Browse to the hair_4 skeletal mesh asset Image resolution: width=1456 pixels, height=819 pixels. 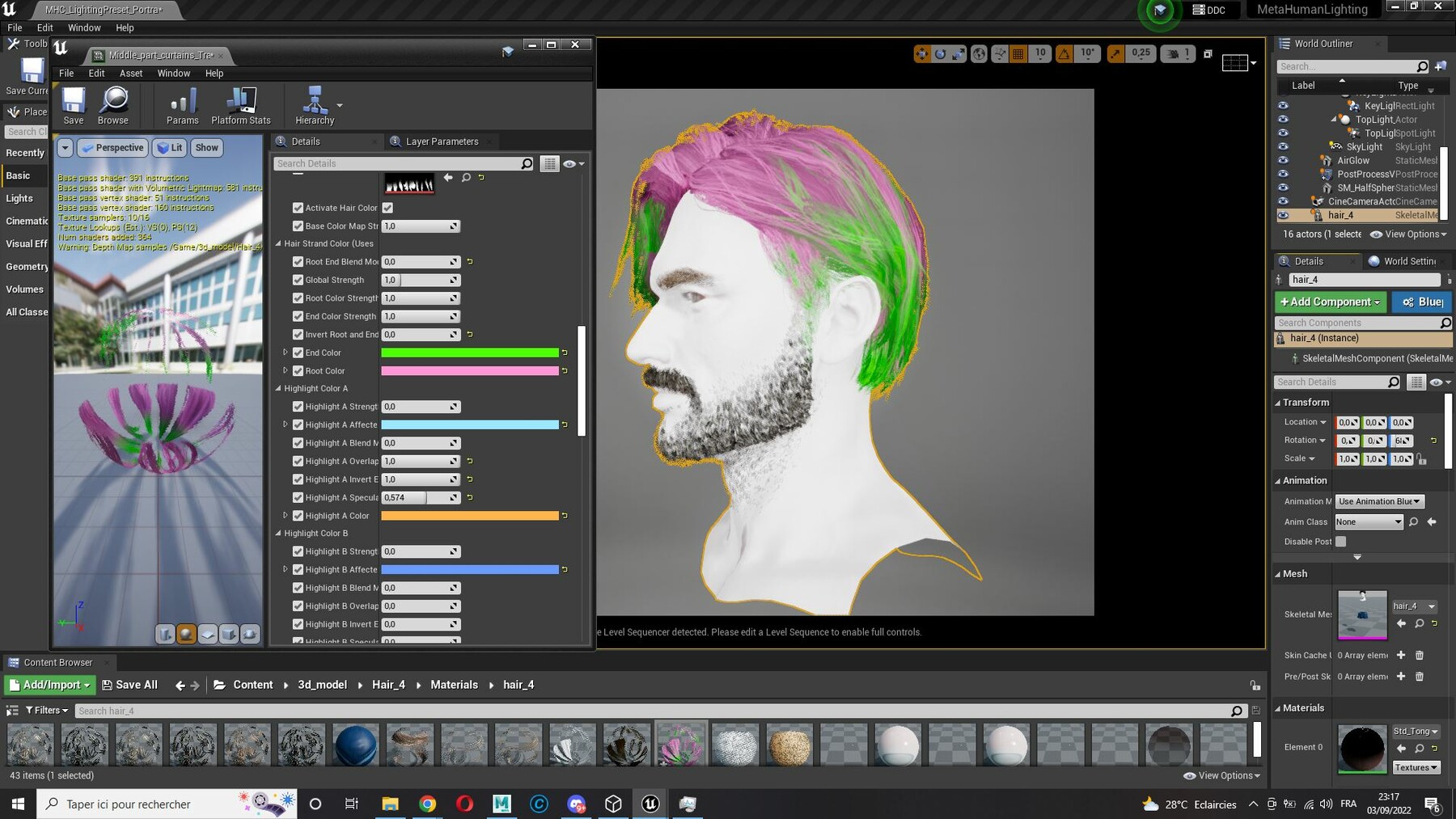[1419, 623]
